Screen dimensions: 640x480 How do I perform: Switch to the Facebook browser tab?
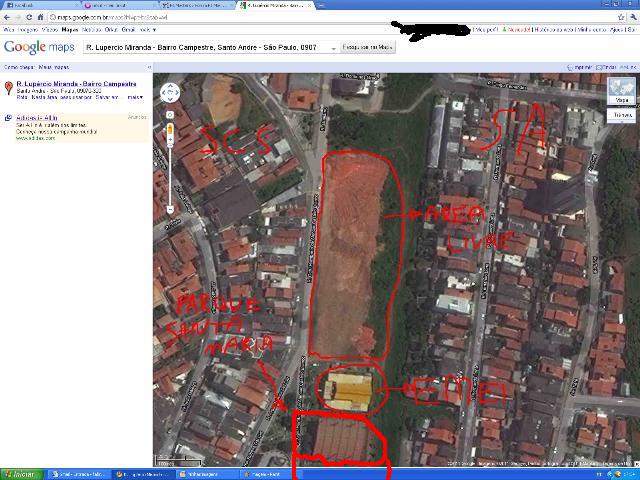pyautogui.click(x=40, y=5)
